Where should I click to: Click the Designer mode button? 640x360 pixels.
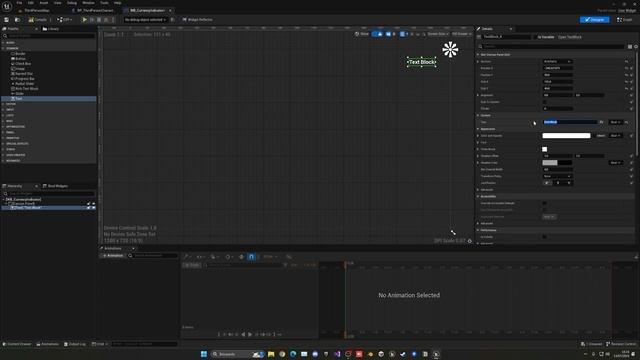click(x=594, y=20)
